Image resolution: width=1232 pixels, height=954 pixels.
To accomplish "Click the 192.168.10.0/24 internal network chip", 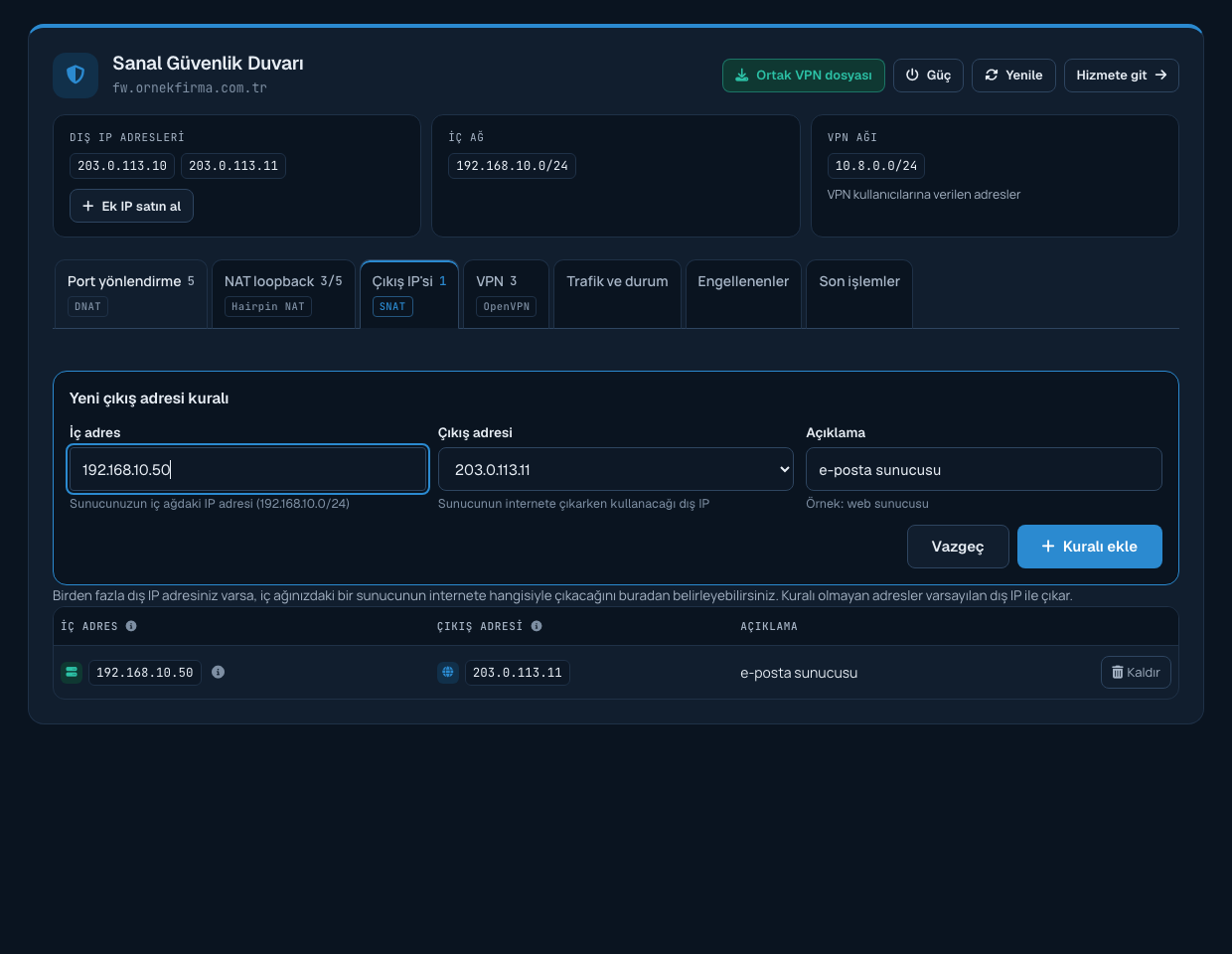I will pos(512,166).
